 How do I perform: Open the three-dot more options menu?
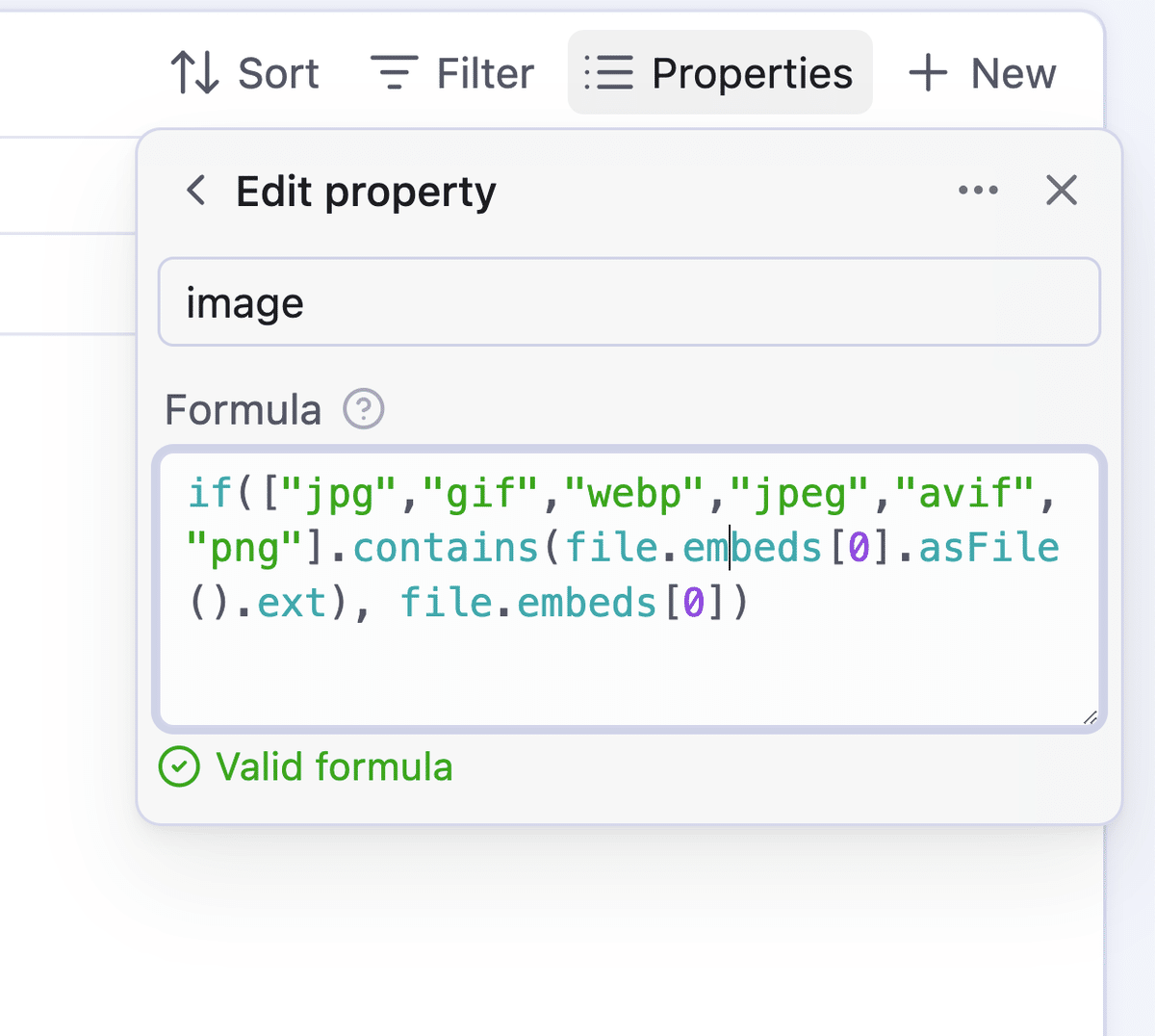(x=978, y=191)
